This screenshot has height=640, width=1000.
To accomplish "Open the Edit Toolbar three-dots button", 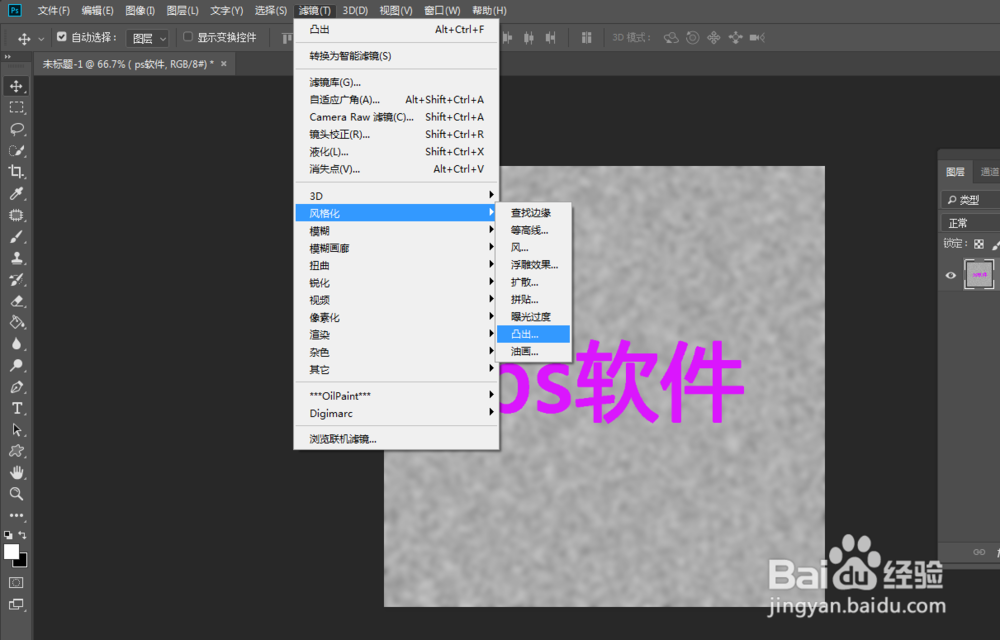I will (17, 515).
